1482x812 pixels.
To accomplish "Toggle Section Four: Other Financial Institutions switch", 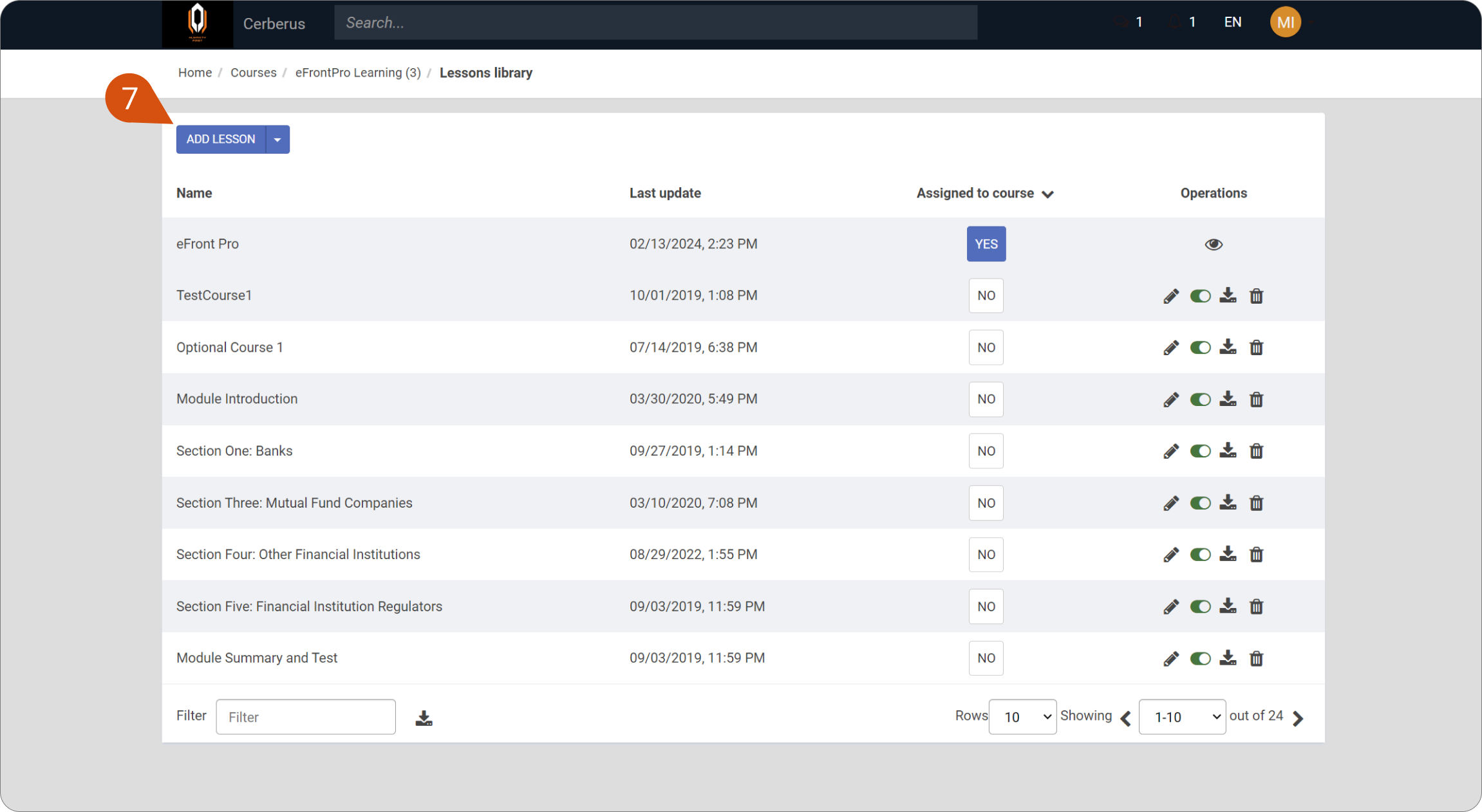I will [1200, 555].
